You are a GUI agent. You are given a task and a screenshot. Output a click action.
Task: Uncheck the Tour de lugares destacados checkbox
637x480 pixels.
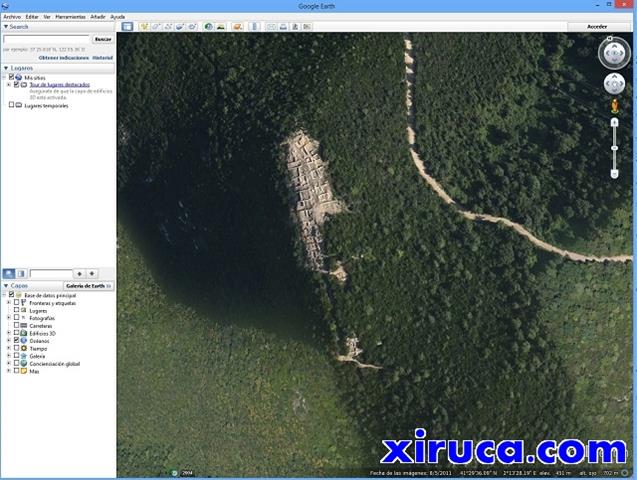(16, 84)
